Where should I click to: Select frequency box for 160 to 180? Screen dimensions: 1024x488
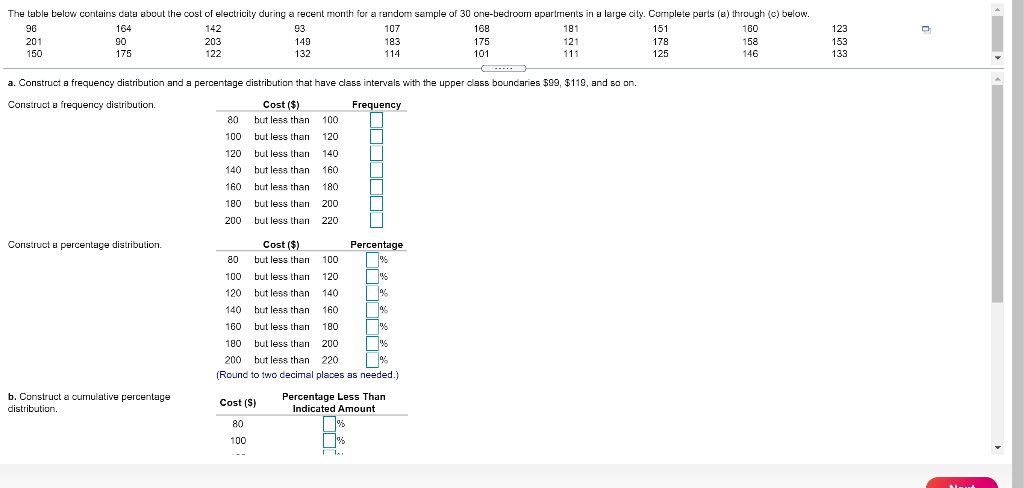pyautogui.click(x=376, y=187)
